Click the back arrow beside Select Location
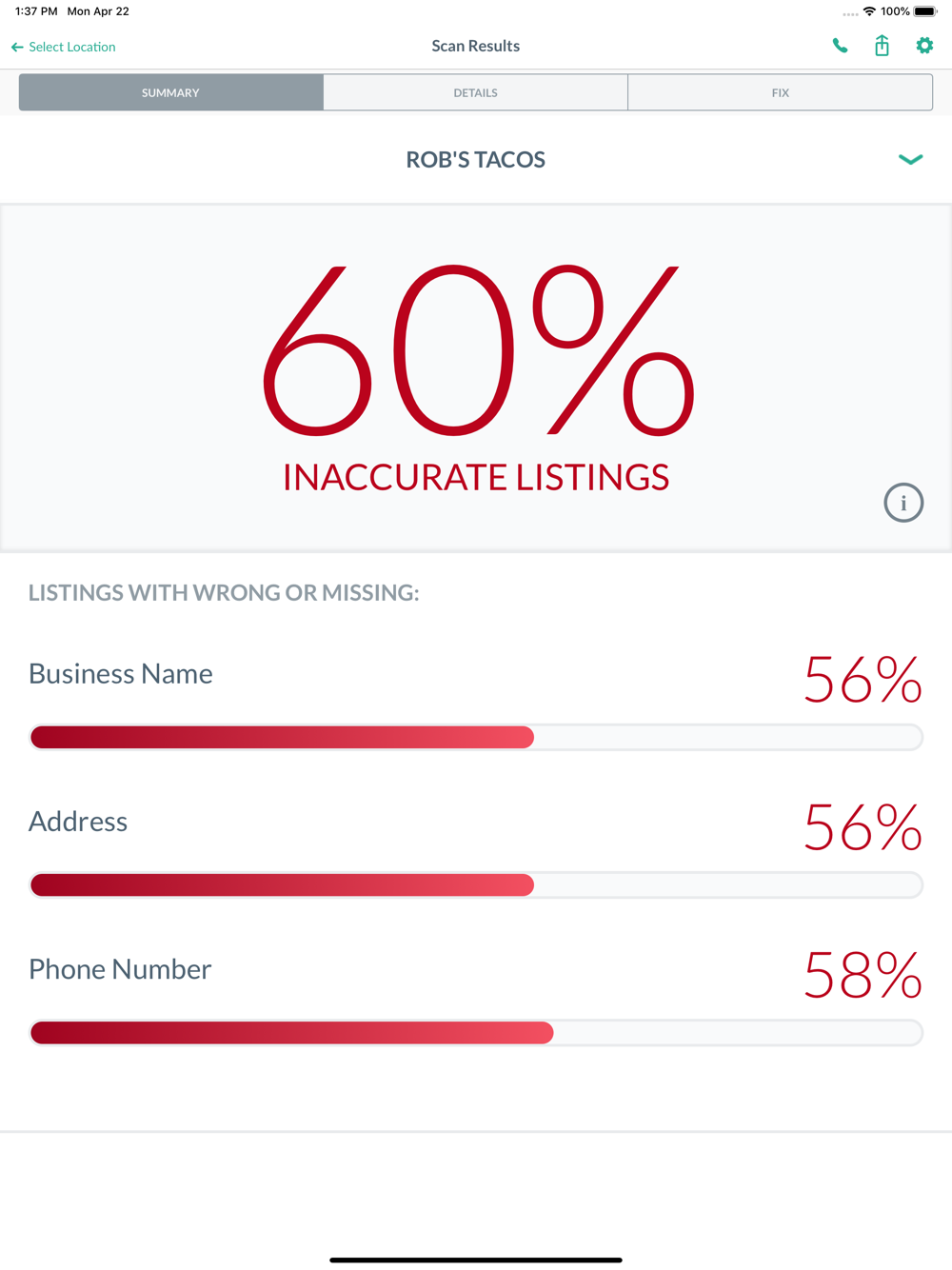Viewport: 952px width, 1270px height. point(17,47)
